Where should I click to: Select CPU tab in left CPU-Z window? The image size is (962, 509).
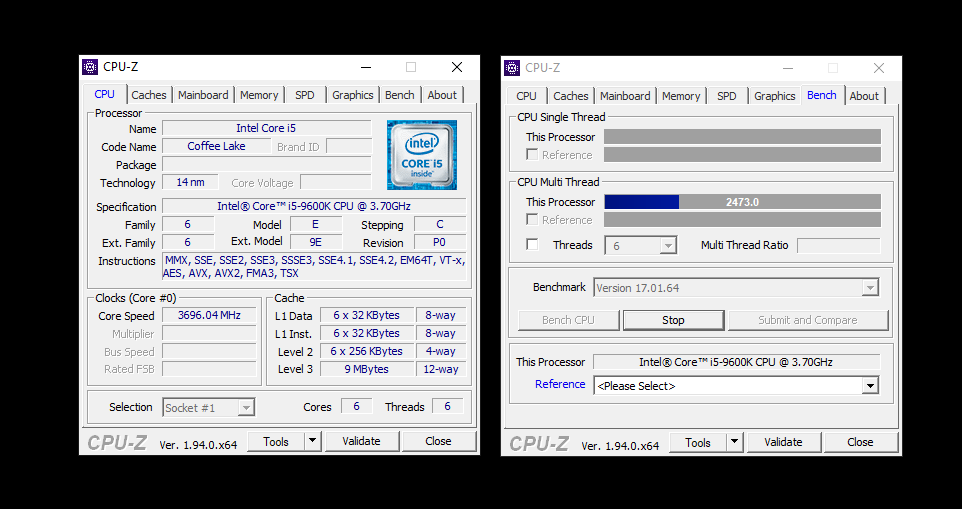point(104,94)
